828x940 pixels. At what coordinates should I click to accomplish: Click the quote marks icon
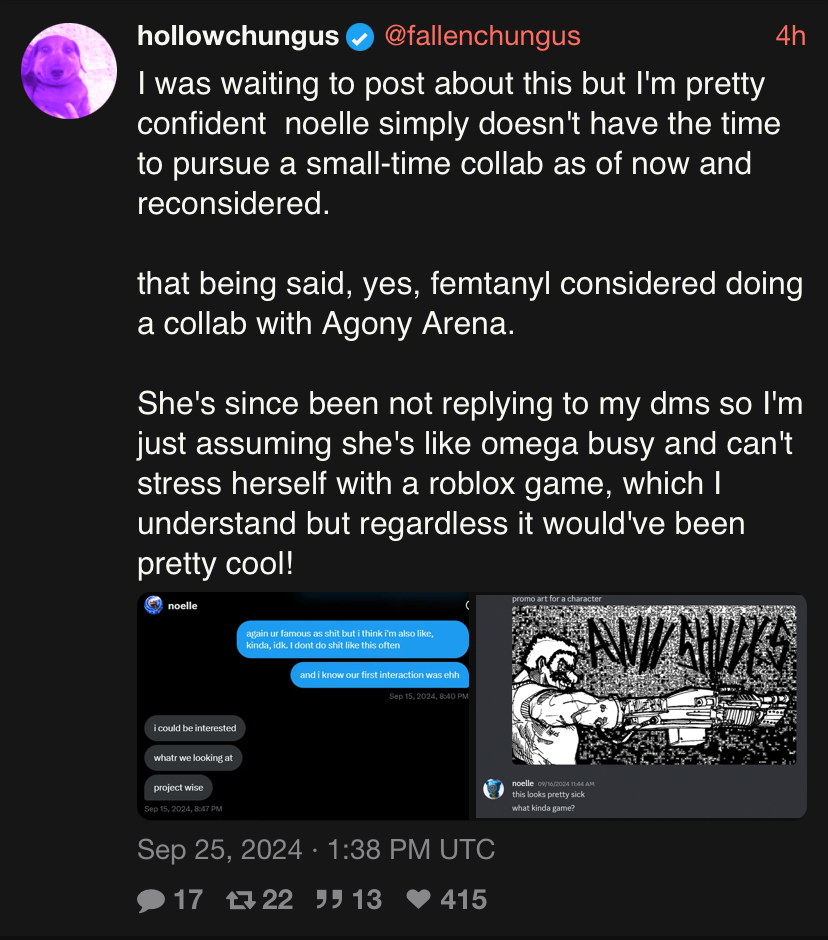pyautogui.click(x=329, y=900)
